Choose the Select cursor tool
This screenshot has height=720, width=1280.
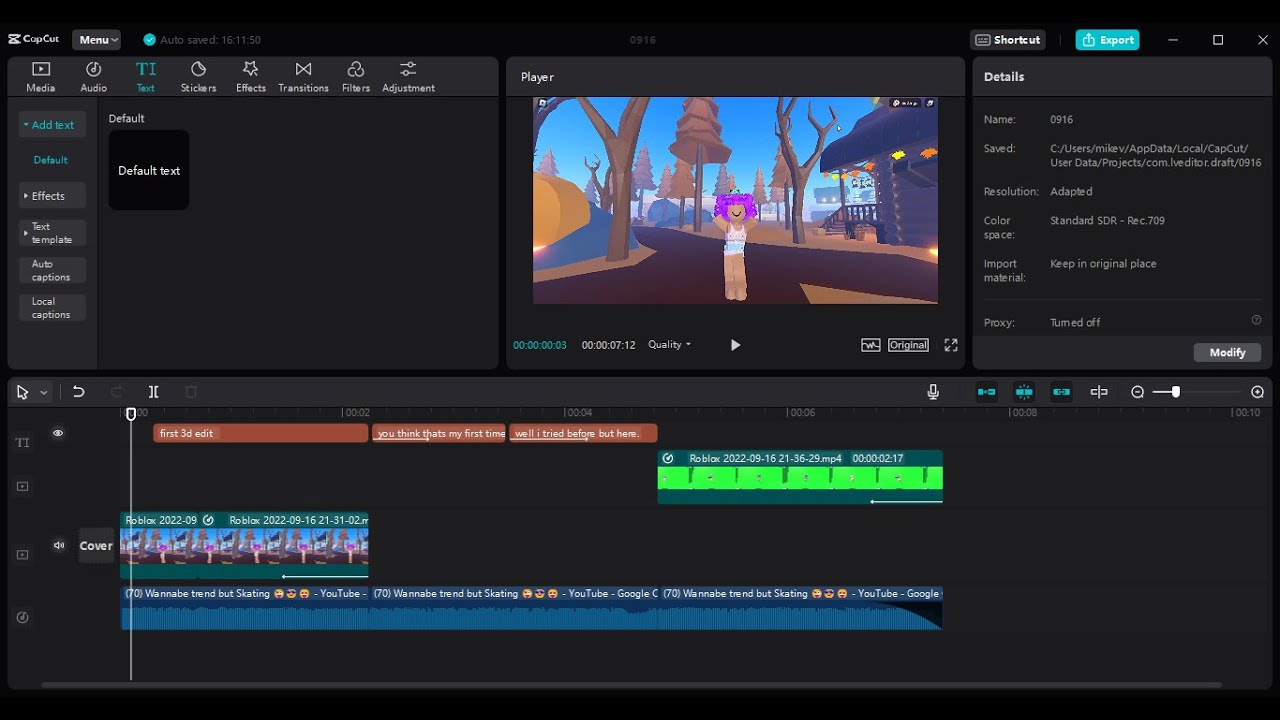tap(22, 392)
